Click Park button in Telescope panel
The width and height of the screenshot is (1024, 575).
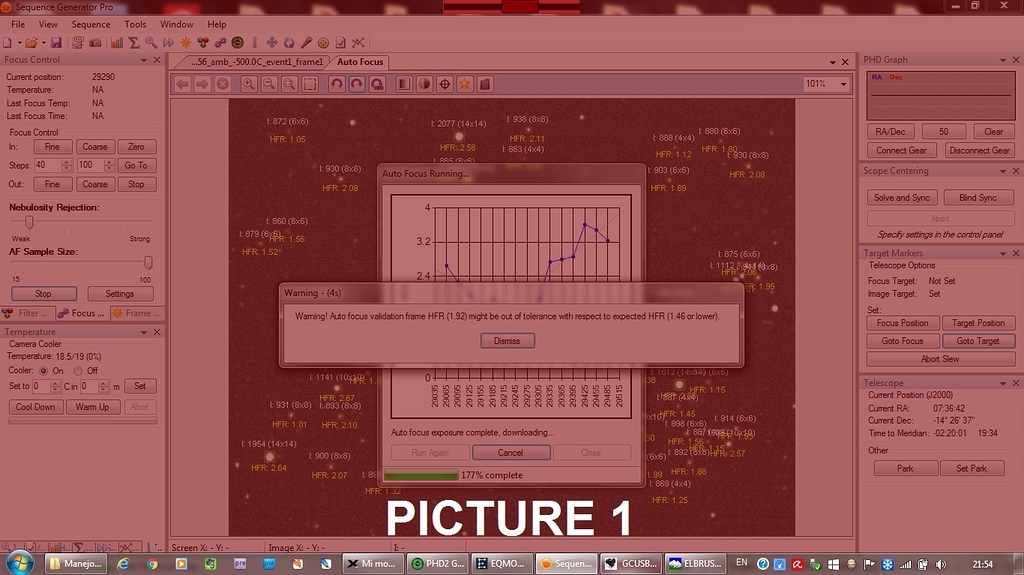[905, 468]
